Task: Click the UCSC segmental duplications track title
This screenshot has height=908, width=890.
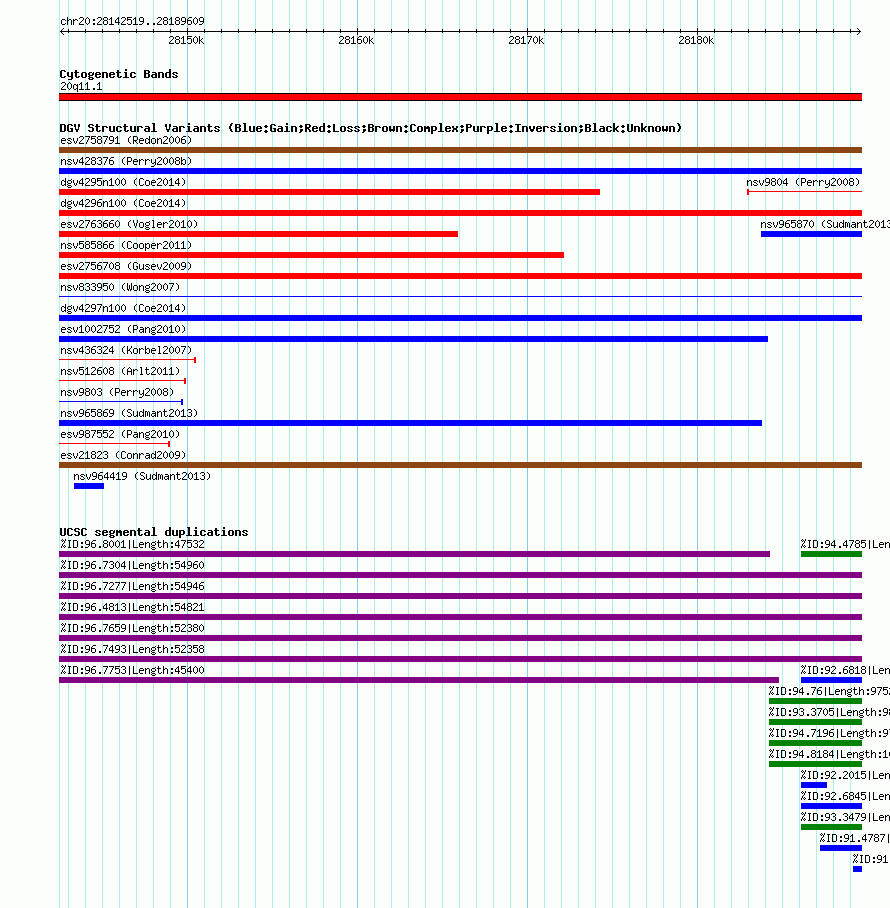Action: click(x=153, y=532)
